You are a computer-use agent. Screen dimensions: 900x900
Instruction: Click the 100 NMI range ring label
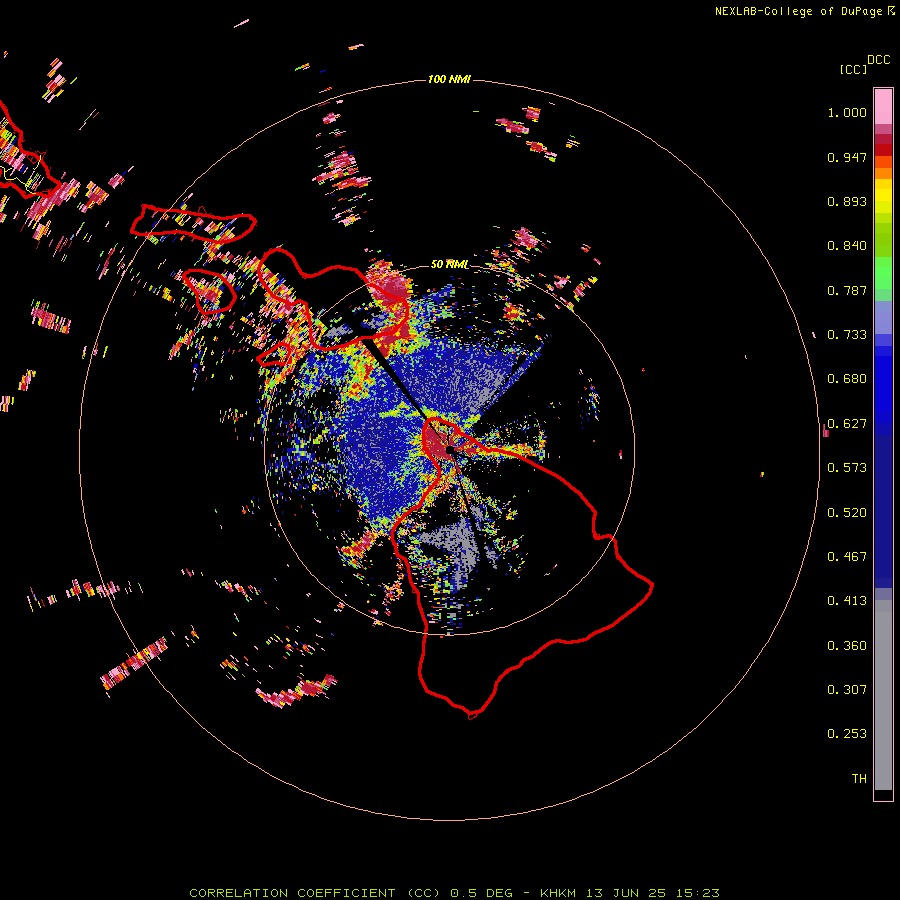pos(449,79)
